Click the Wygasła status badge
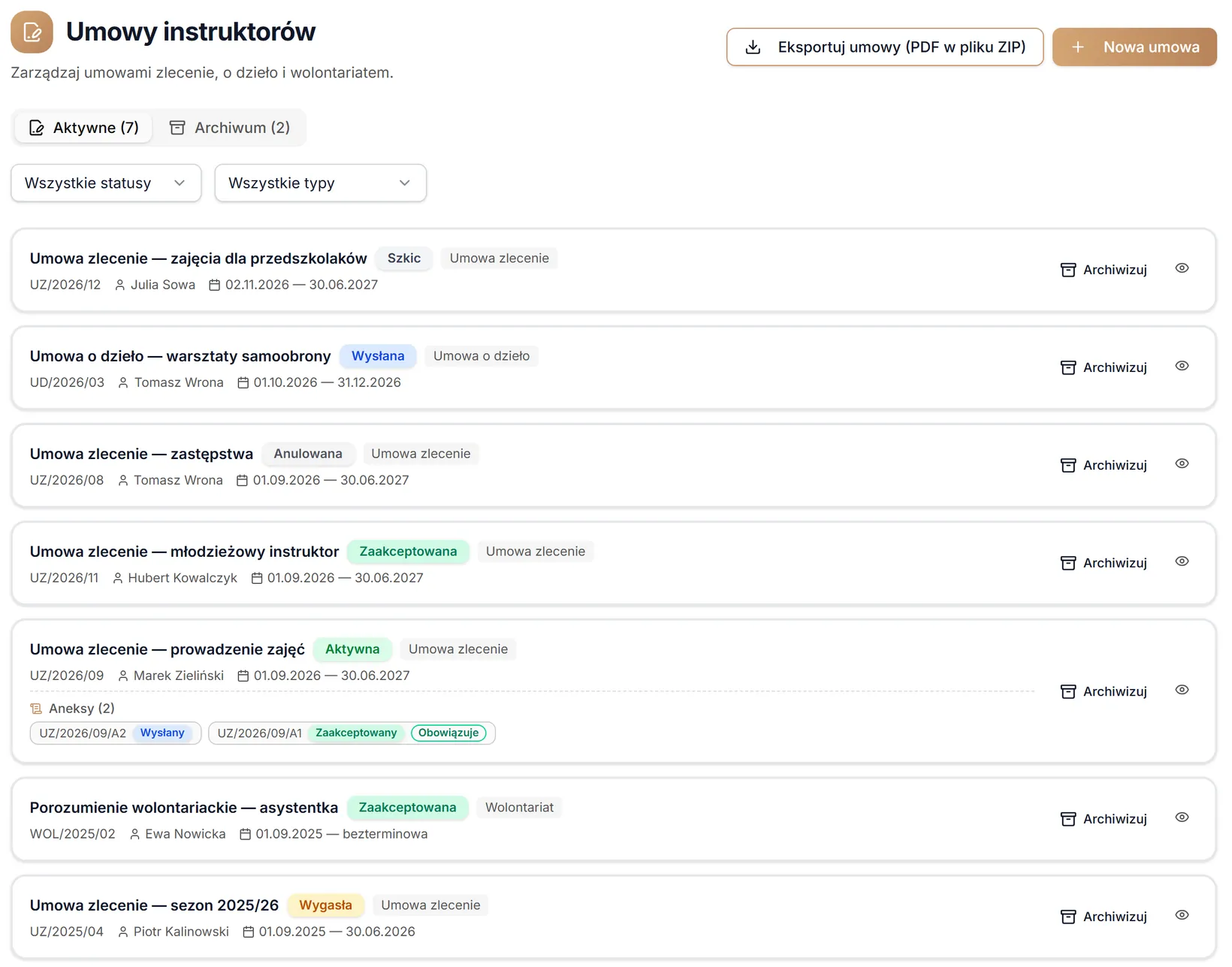This screenshot has width=1232, height=967. (325, 905)
